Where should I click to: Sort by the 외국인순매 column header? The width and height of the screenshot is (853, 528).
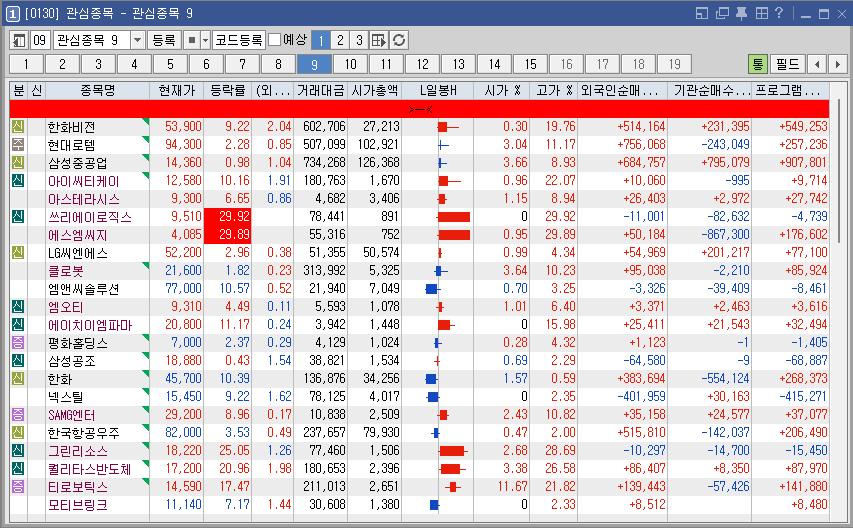click(622, 90)
